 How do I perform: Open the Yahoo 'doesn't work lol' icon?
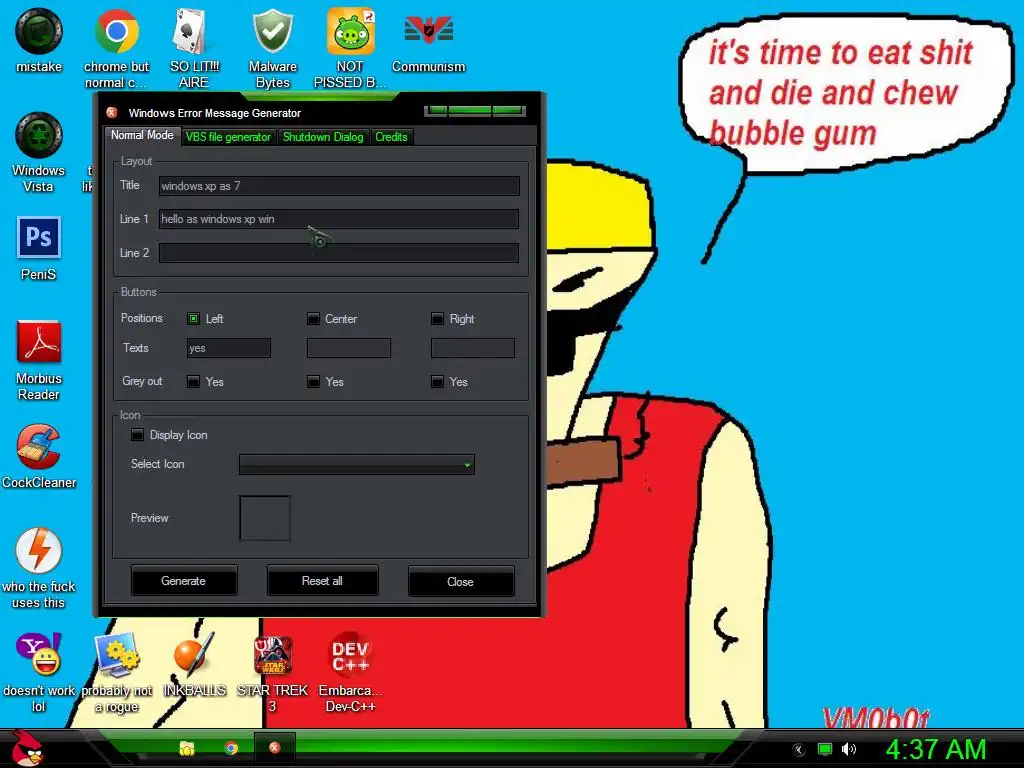tap(39, 672)
